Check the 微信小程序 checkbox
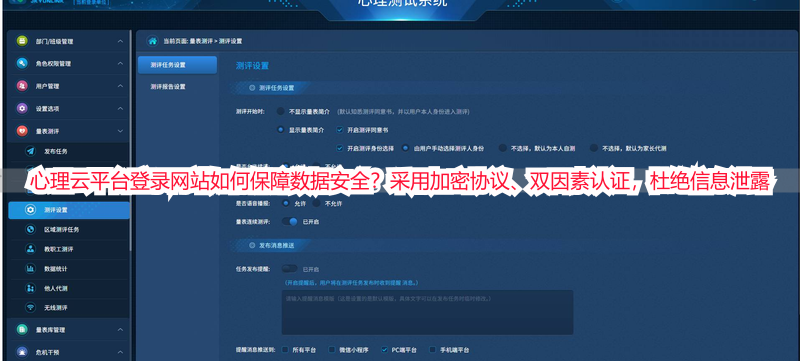Screen dimensions: 800x361 coord(332,350)
